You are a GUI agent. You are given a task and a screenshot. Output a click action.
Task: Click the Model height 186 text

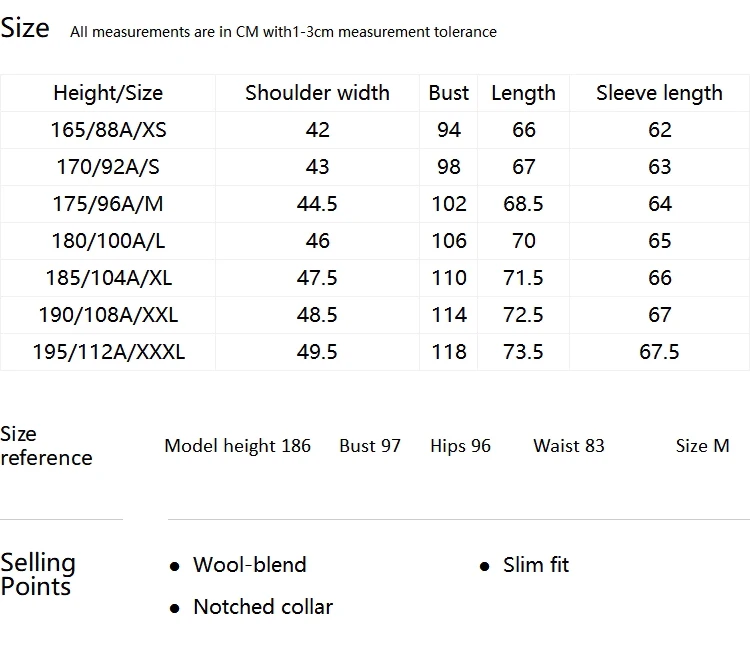tap(237, 446)
